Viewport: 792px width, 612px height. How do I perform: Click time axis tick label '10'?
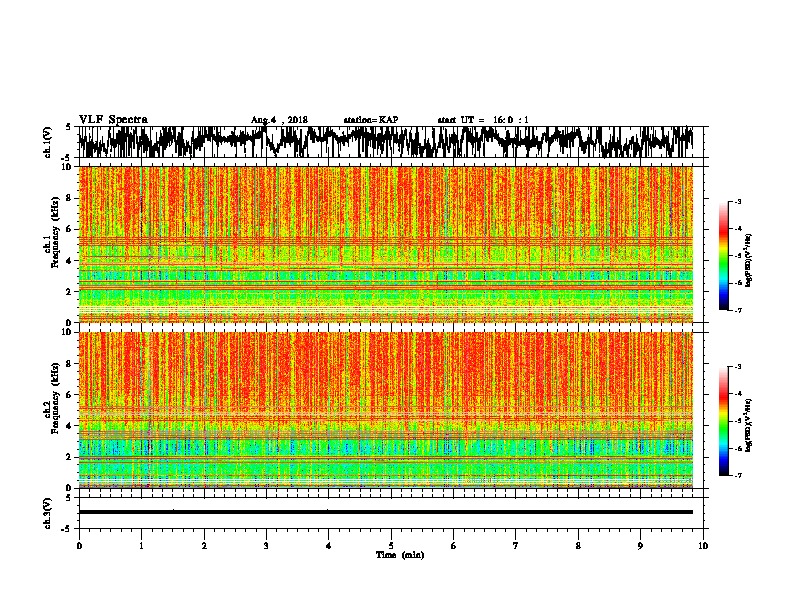click(x=703, y=546)
